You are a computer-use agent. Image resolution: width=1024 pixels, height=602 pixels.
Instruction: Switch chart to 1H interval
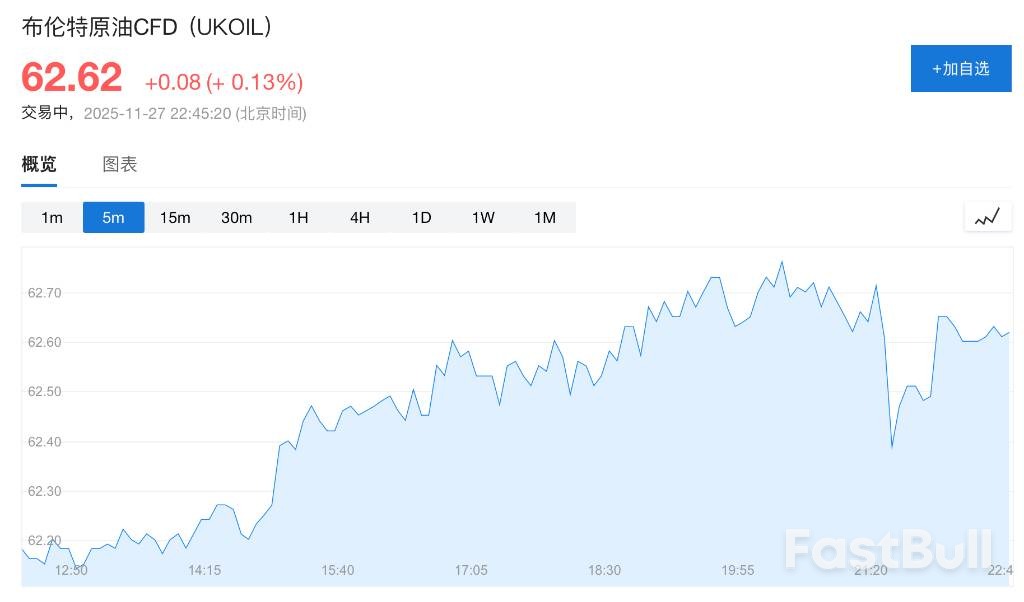[x=298, y=217]
